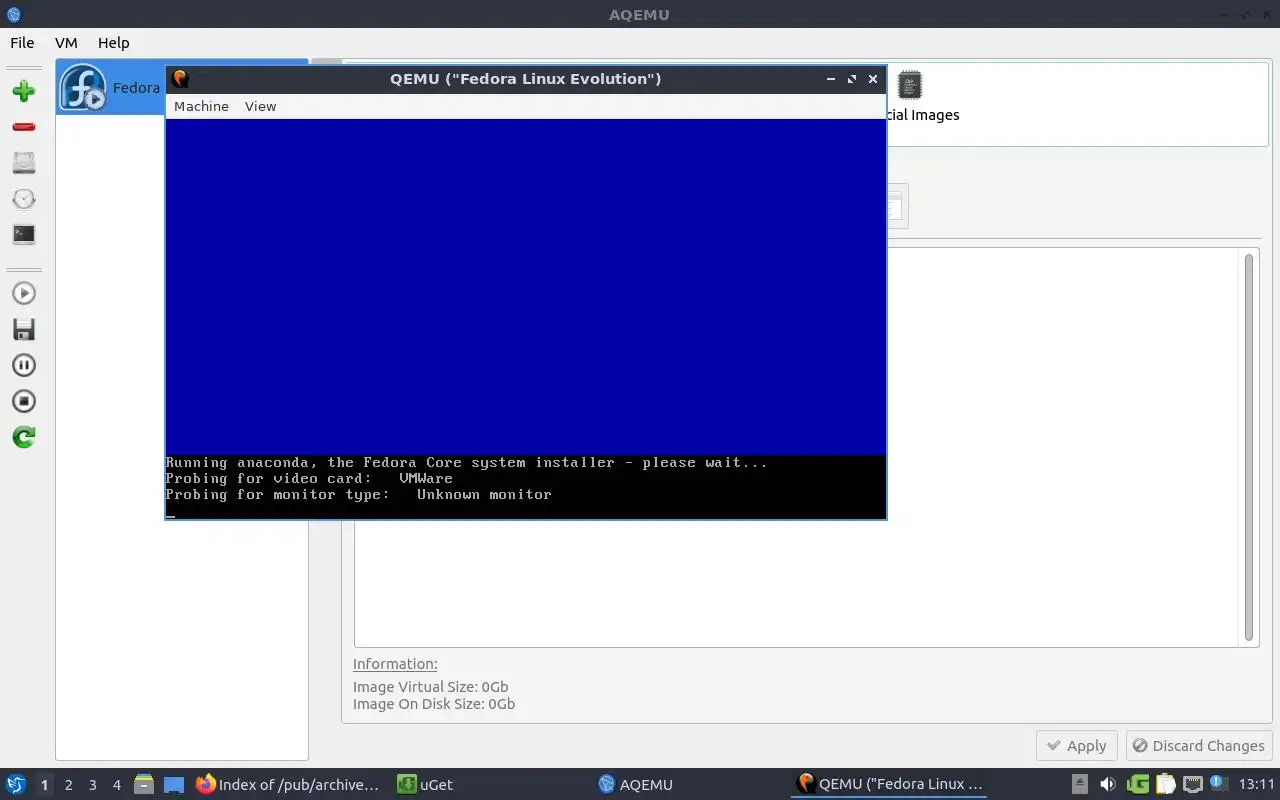The height and width of the screenshot is (800, 1280).
Task: Click the 'Image On Disk Size: 0Gb' text
Action: pyautogui.click(x=434, y=704)
